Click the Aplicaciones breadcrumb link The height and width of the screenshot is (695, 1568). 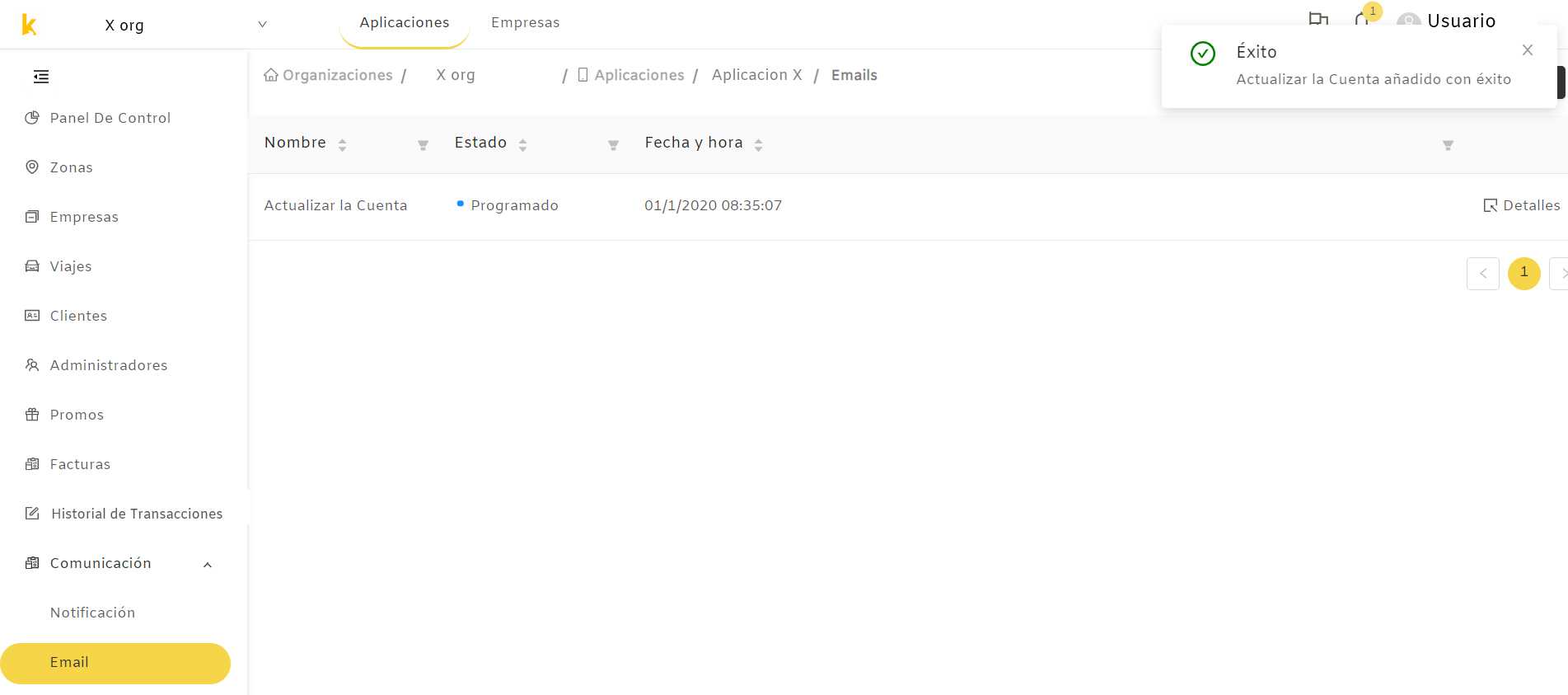pyautogui.click(x=639, y=75)
